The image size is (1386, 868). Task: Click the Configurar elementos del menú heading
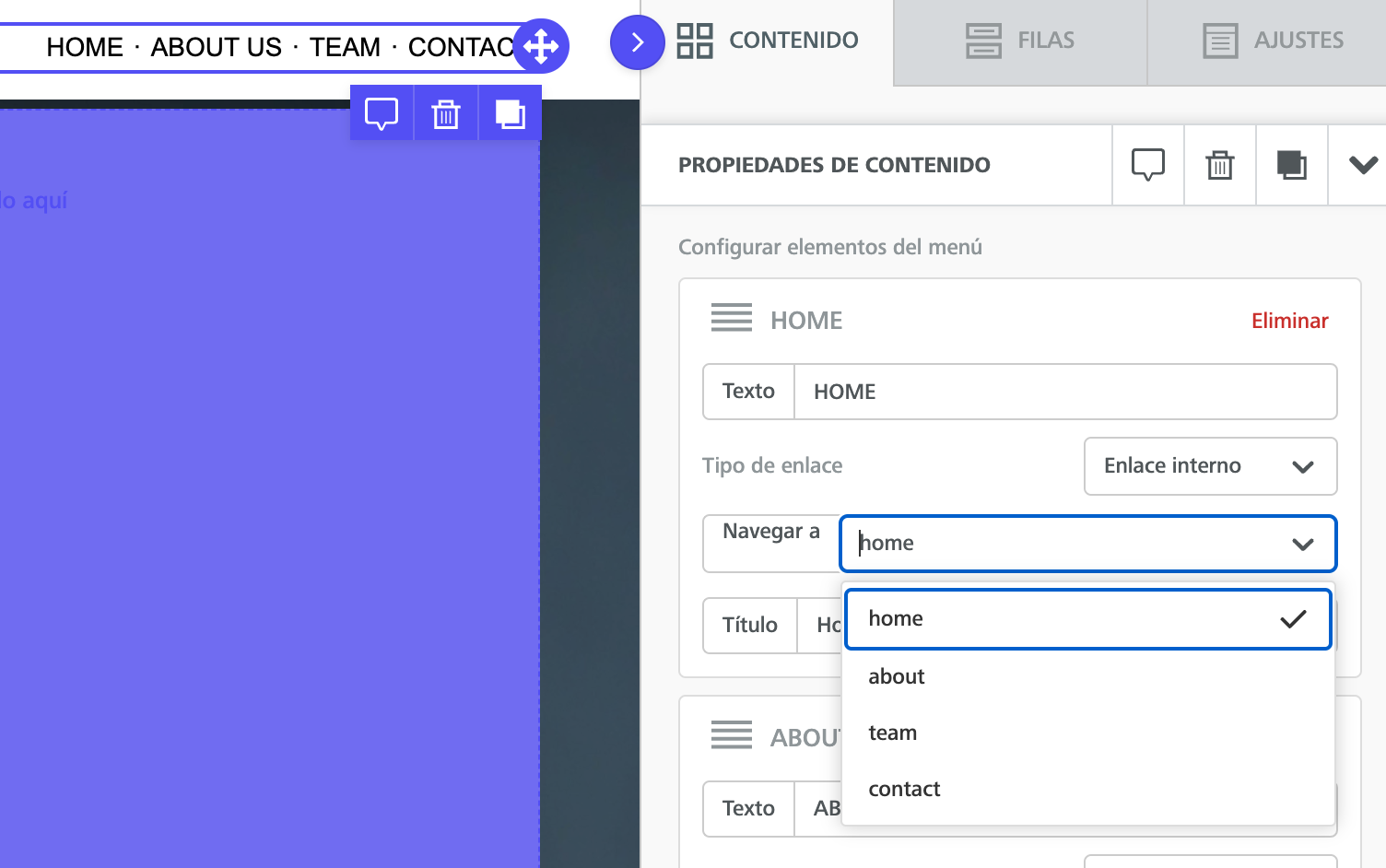click(x=830, y=247)
